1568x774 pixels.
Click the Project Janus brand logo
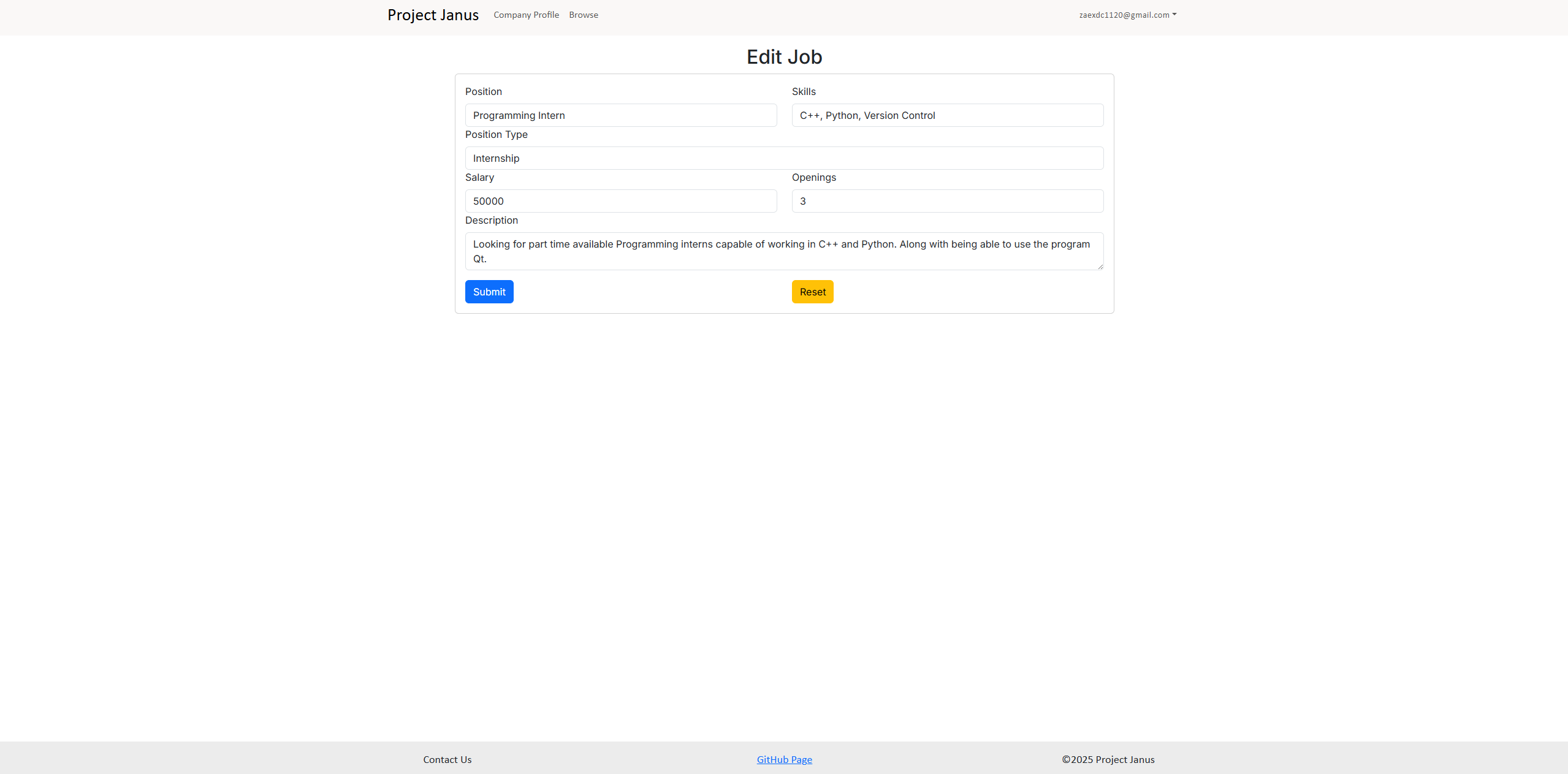pos(433,15)
